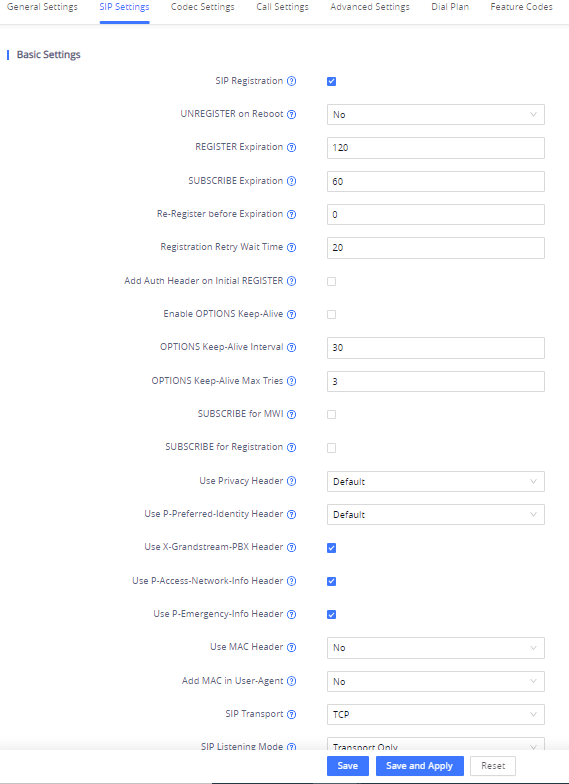This screenshot has height=784, width=569.
Task: Open UNREGISTER on Reboot dropdown
Action: tap(436, 114)
